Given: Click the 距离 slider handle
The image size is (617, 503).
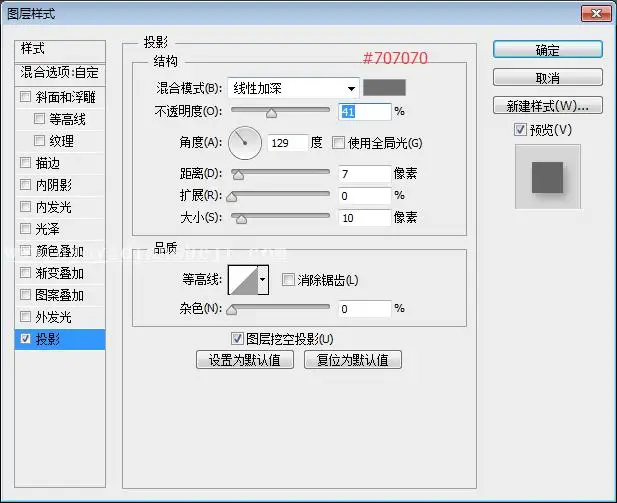Looking at the screenshot, I should (238, 175).
